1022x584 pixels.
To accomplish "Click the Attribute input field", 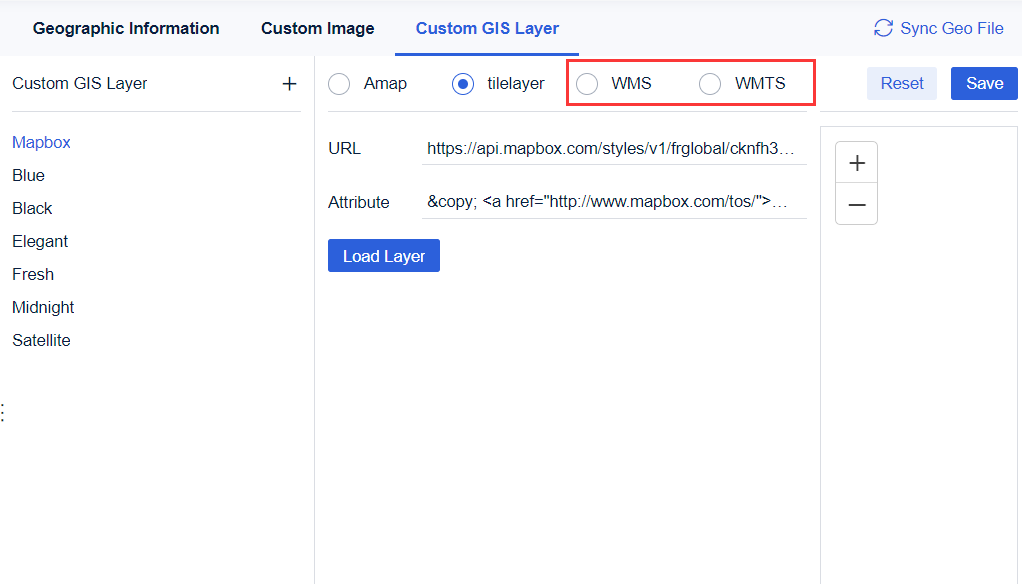I will (x=614, y=201).
